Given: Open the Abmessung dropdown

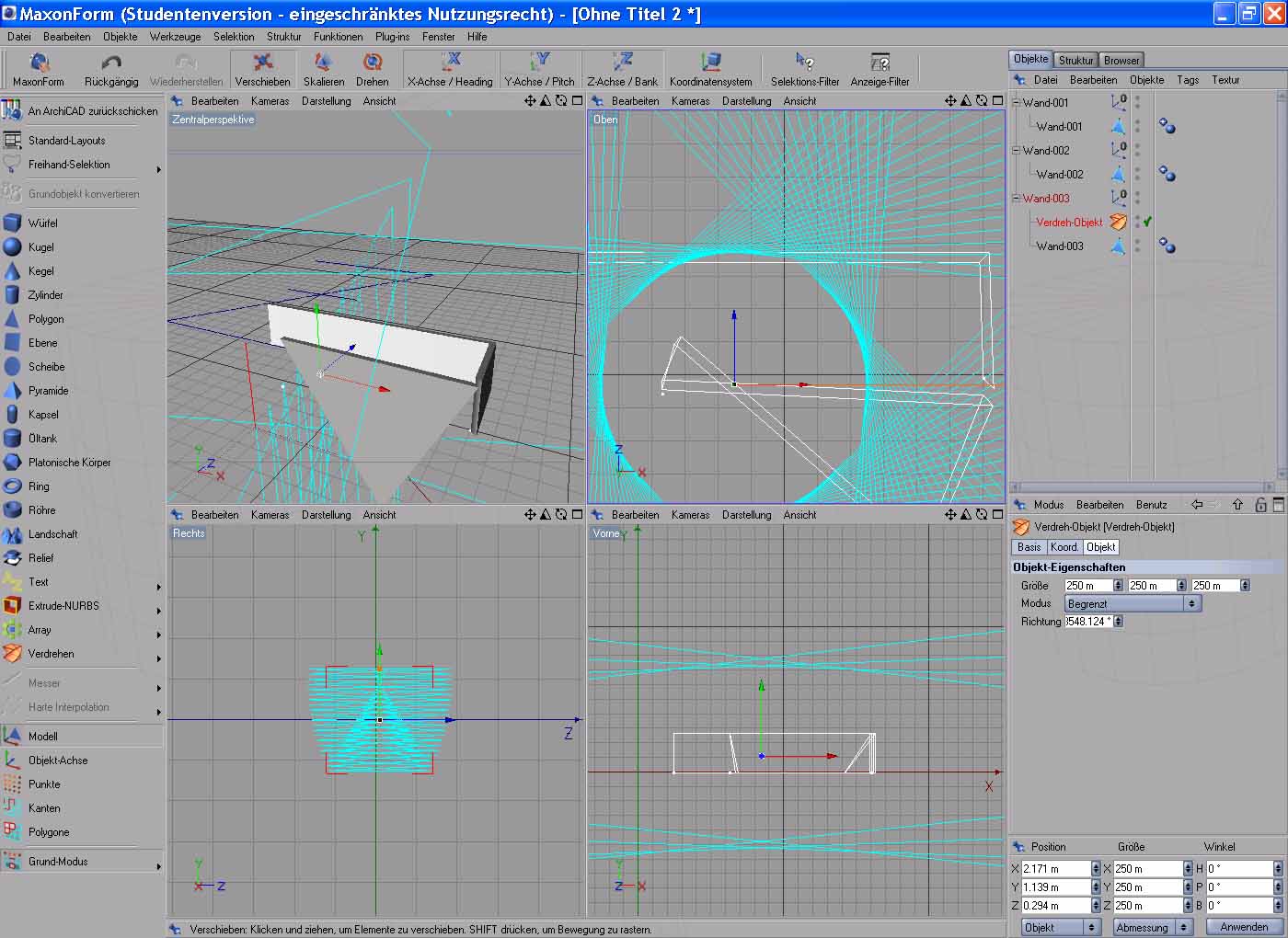Looking at the screenshot, I should 1153,927.
